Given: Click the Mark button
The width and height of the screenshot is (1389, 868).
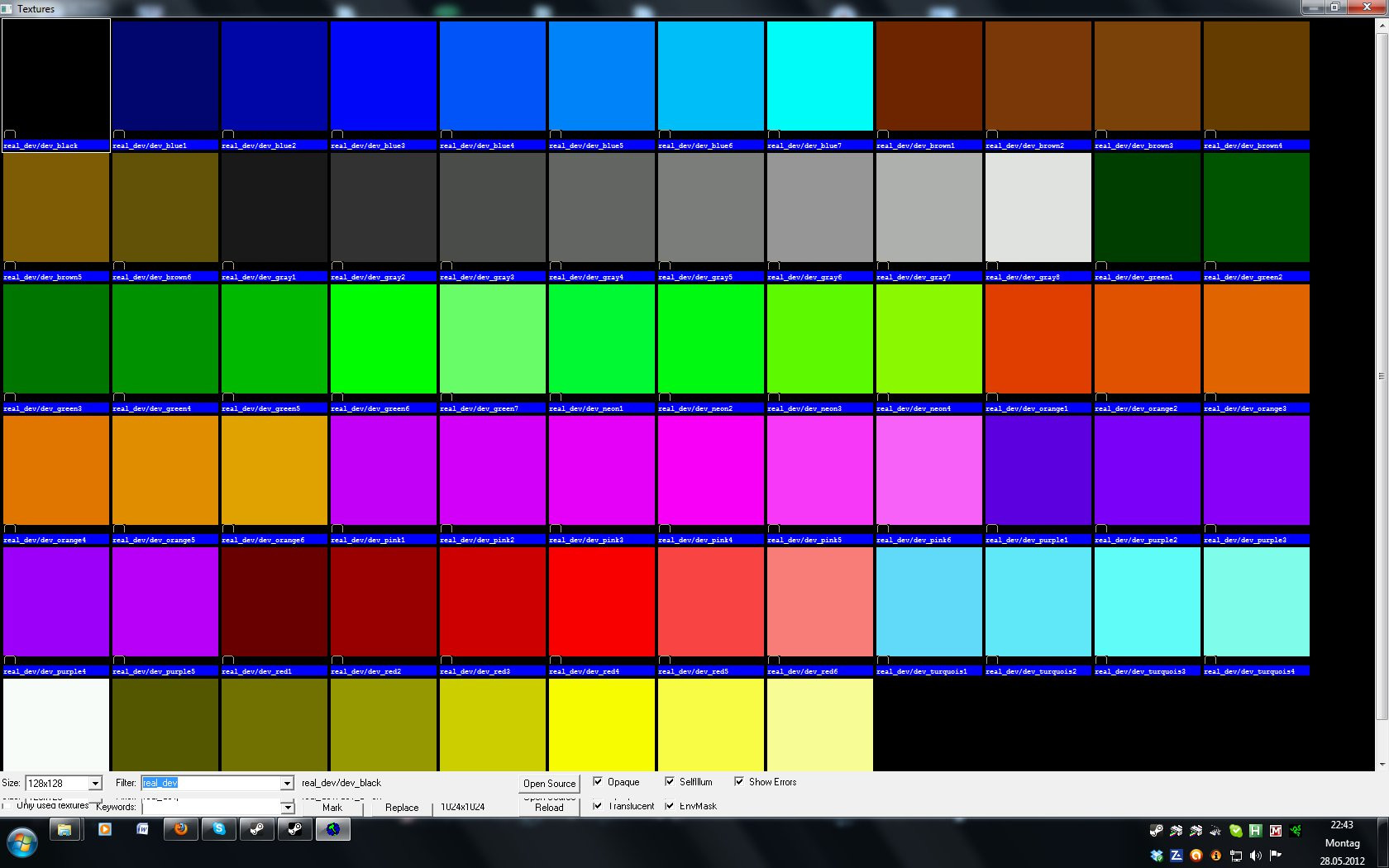Looking at the screenshot, I should [332, 808].
